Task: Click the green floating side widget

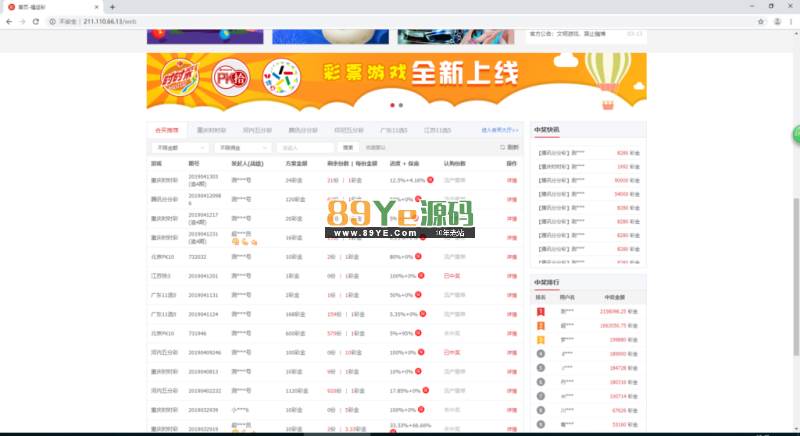Action: click(796, 135)
